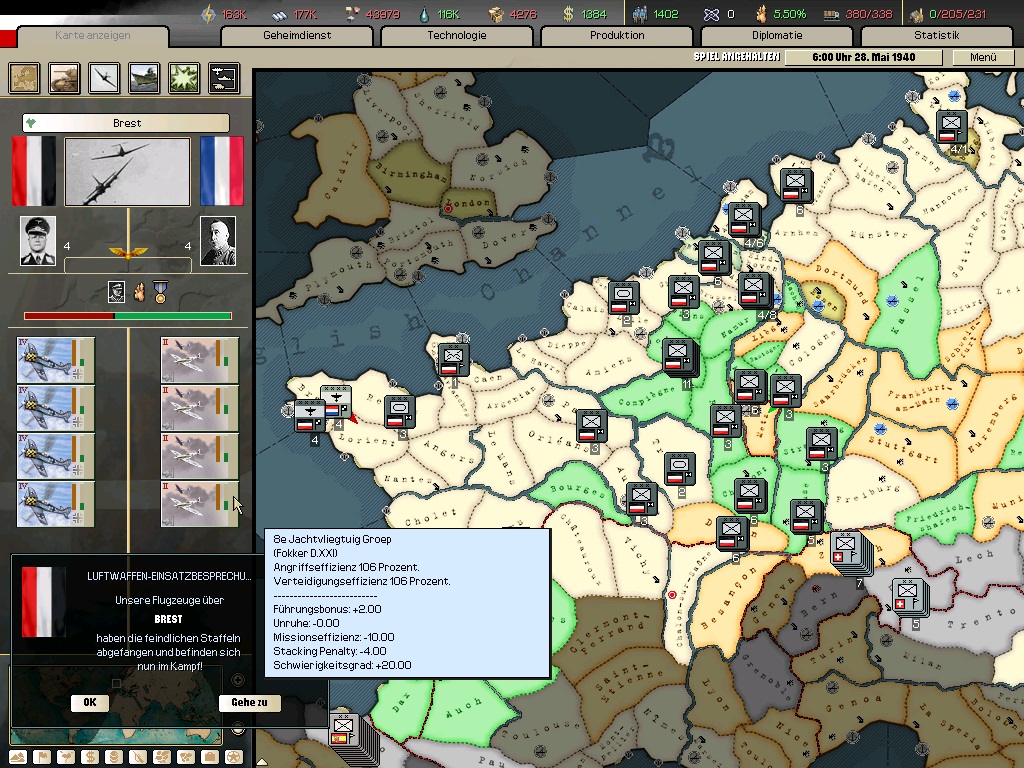1024x768 pixels.
Task: Open the naval units list (warship icon)
Action: pos(144,78)
